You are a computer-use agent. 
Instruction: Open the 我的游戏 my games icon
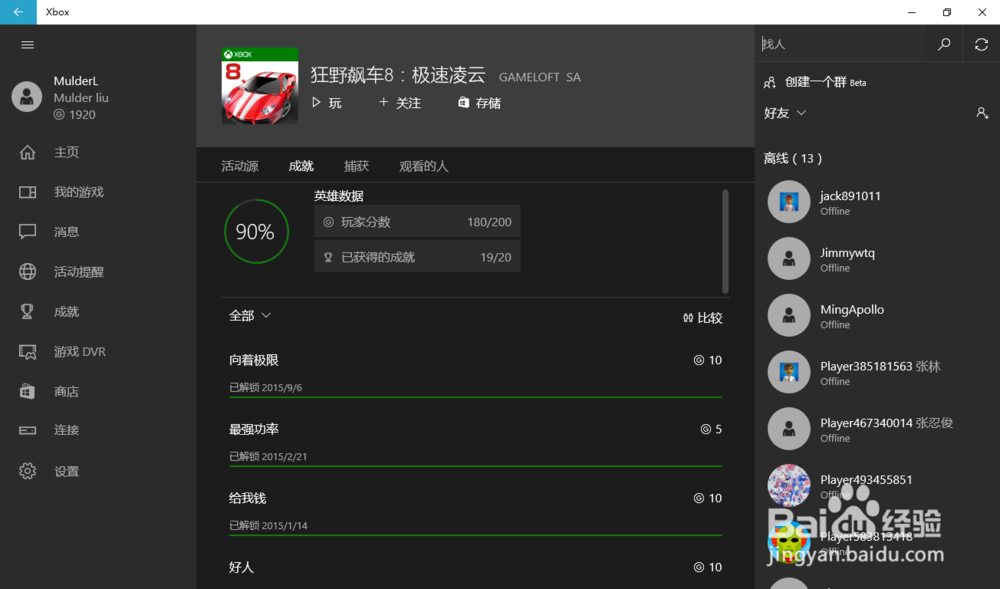[x=27, y=191]
